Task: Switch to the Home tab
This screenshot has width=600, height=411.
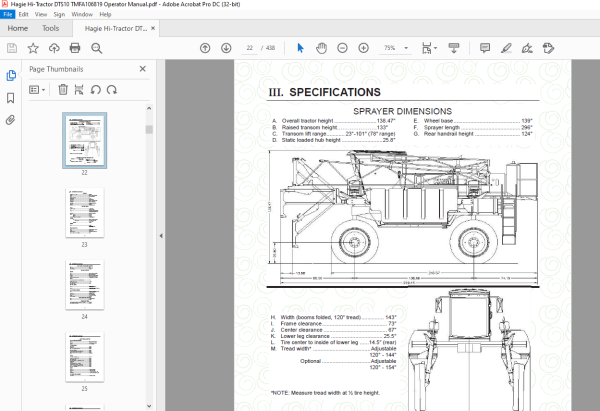Action: point(18,28)
